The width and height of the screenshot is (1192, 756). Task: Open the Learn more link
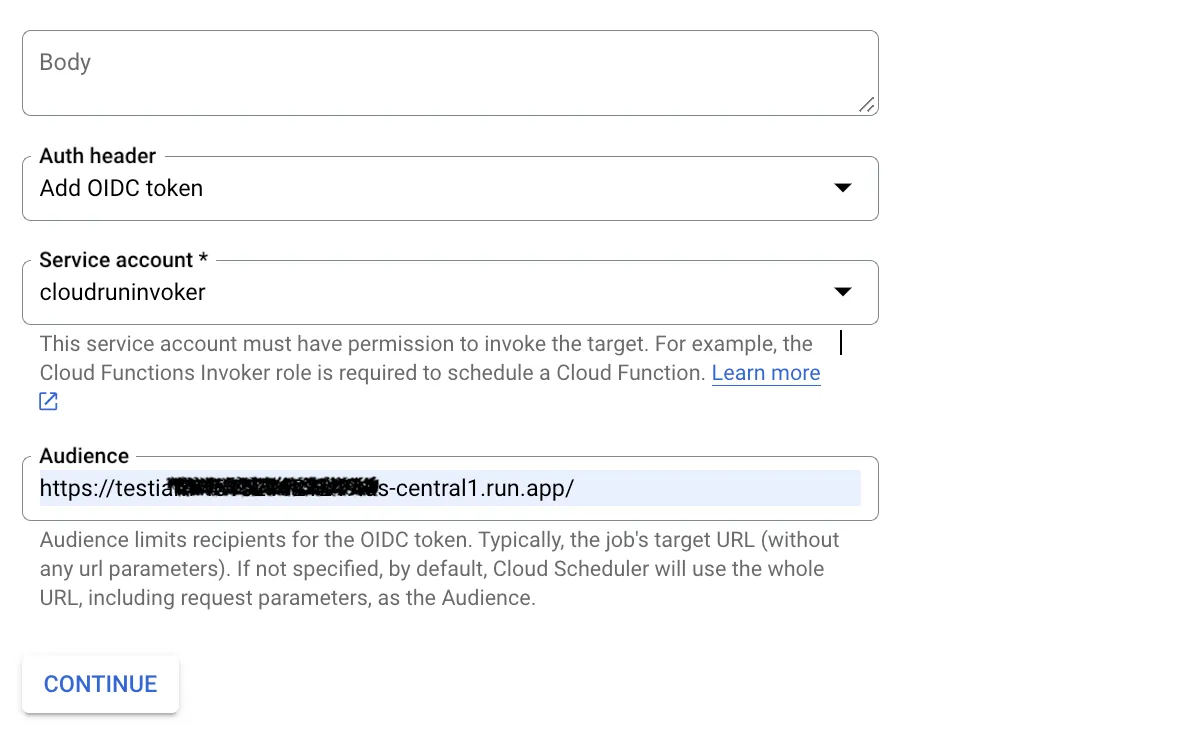coord(765,373)
